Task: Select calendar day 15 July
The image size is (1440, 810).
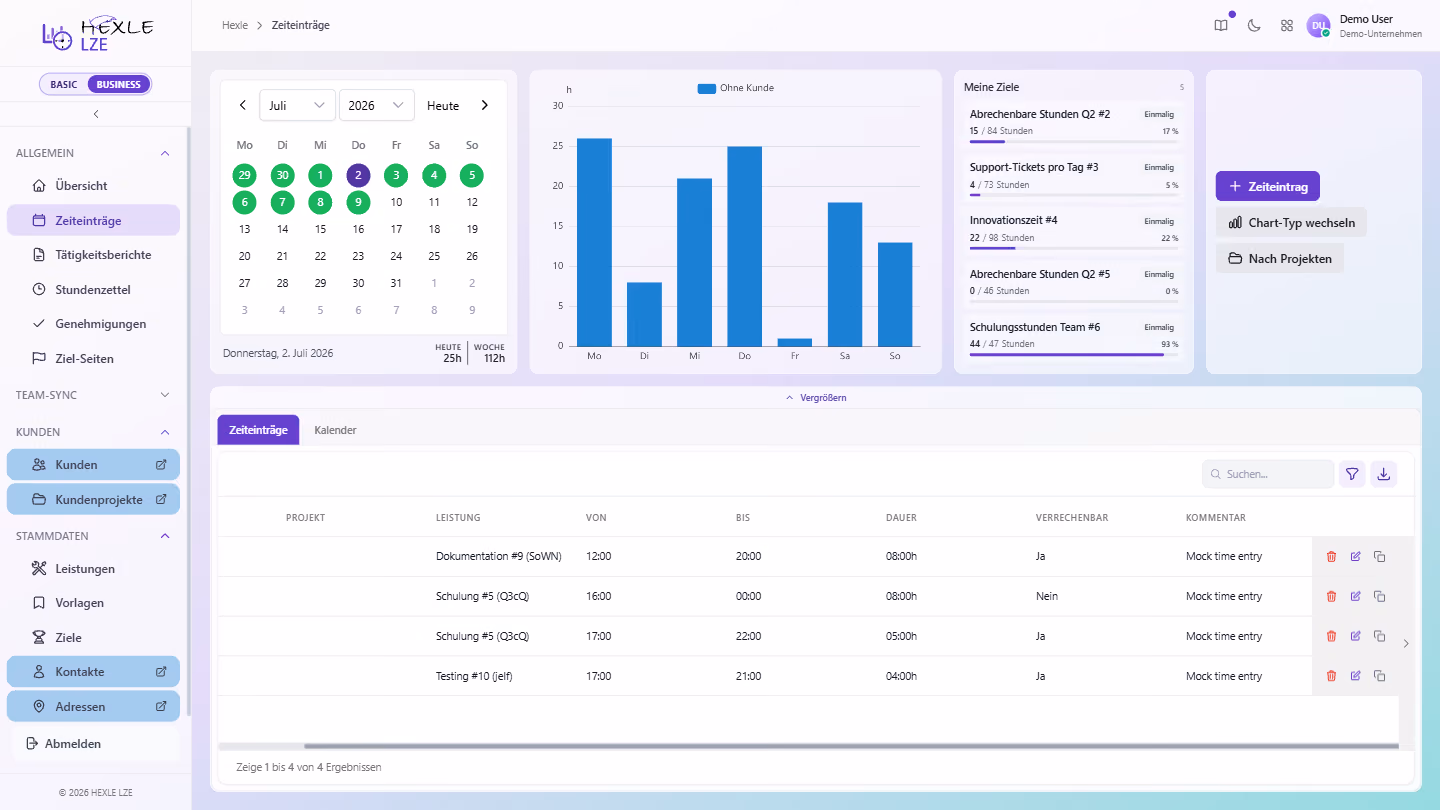Action: [x=320, y=229]
